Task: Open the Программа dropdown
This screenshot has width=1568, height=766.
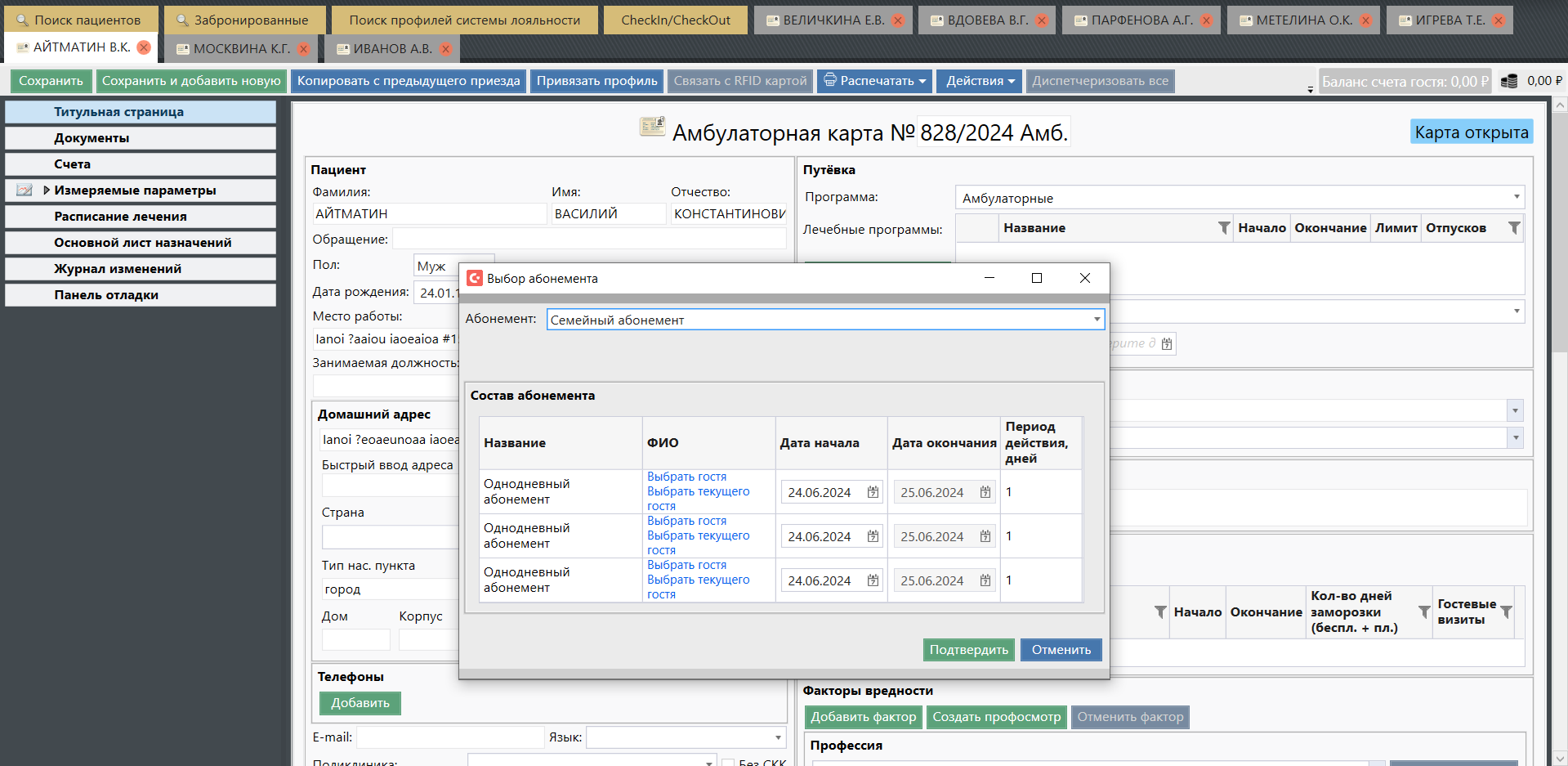Action: 1516,197
